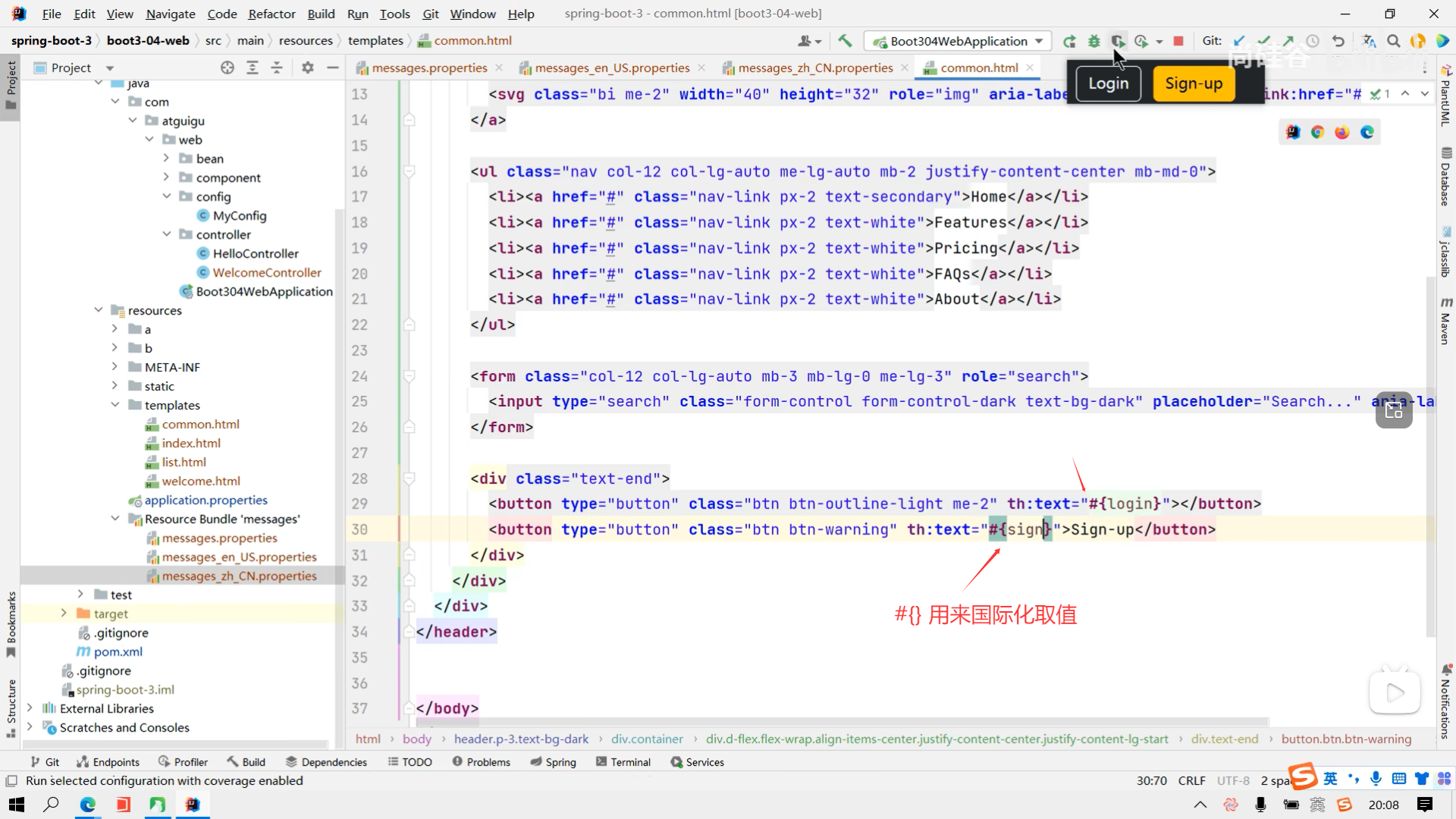Image resolution: width=1456 pixels, height=819 pixels.
Task: Open Search Everywhere magnifier icon
Action: click(1393, 41)
